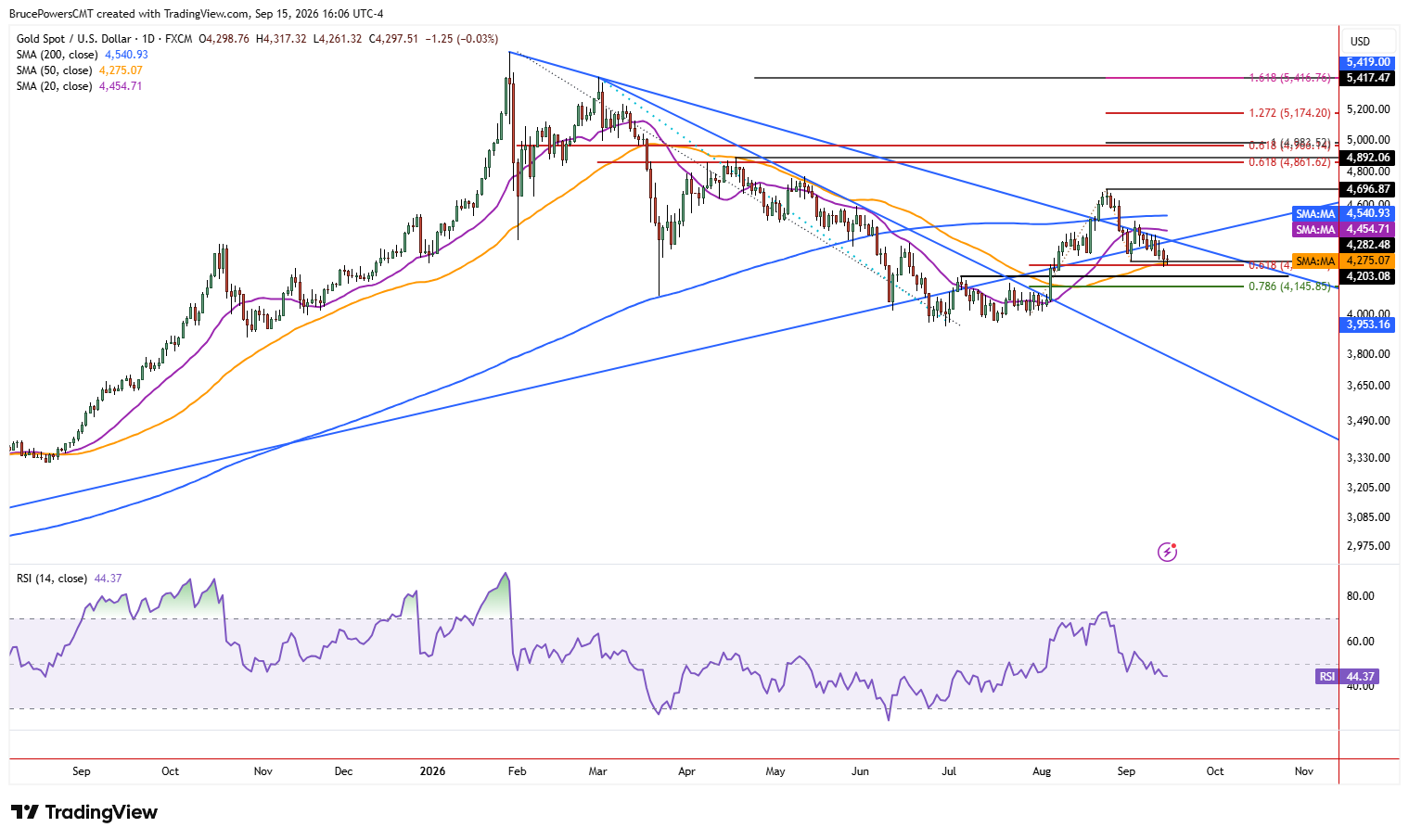
Task: Click the 4,696.87 price label
Action: [x=1368, y=189]
